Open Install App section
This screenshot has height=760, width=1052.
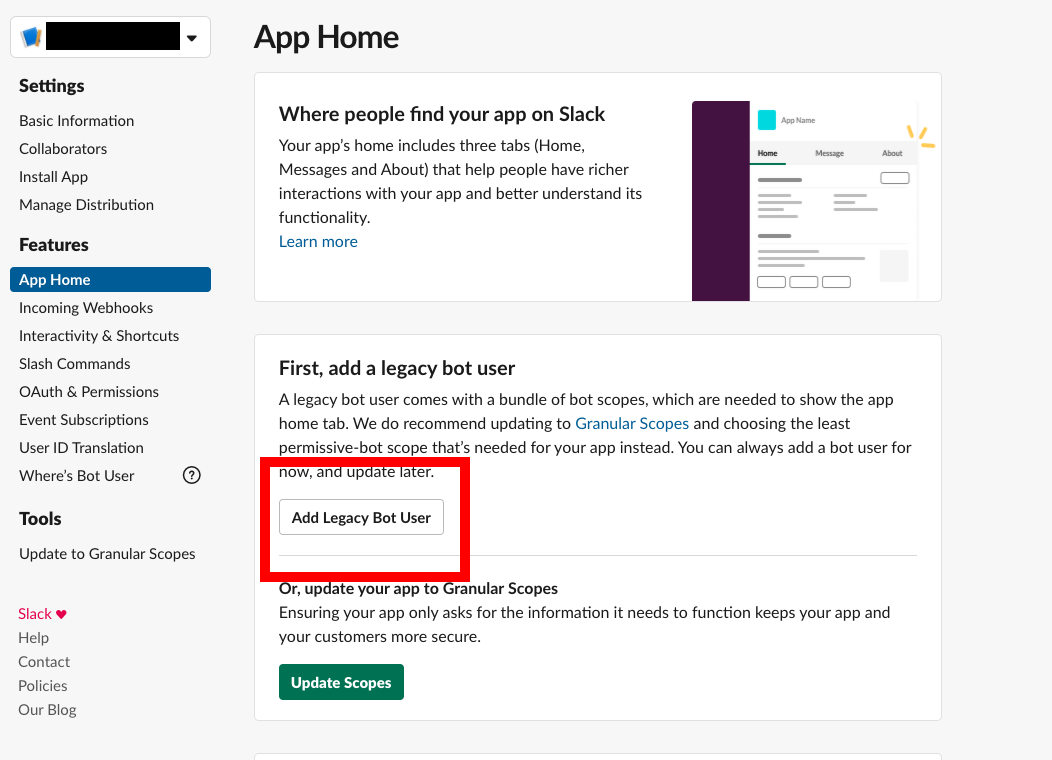(x=54, y=177)
